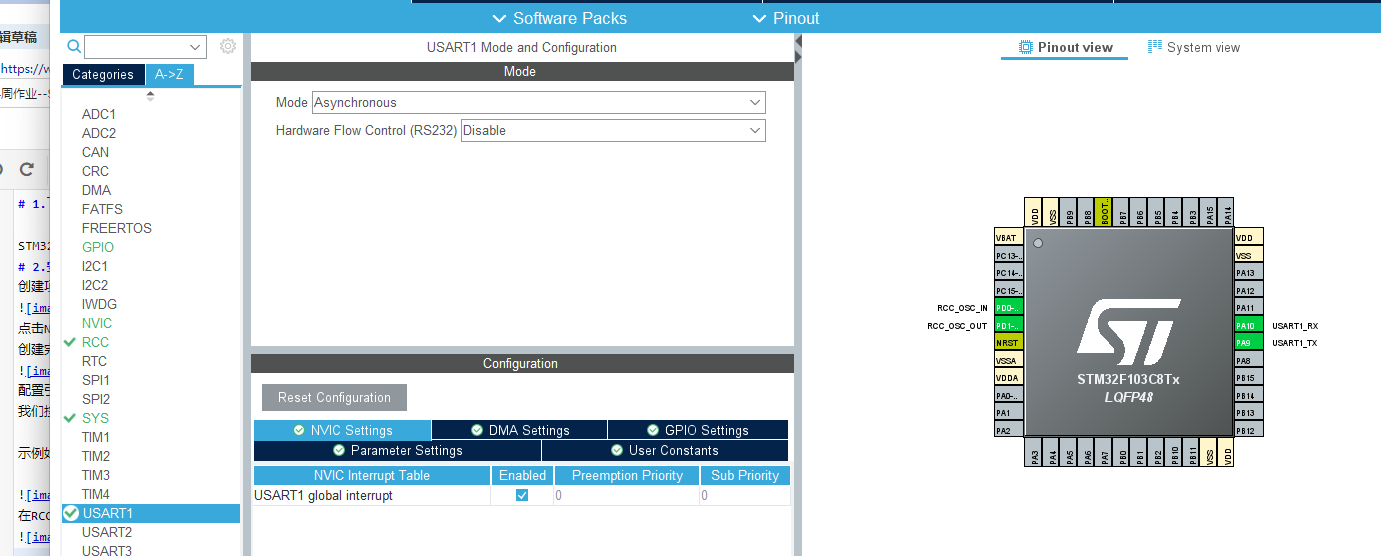Open the peripheral list settings gear
Screen dimensions: 1381x556
tap(228, 46)
